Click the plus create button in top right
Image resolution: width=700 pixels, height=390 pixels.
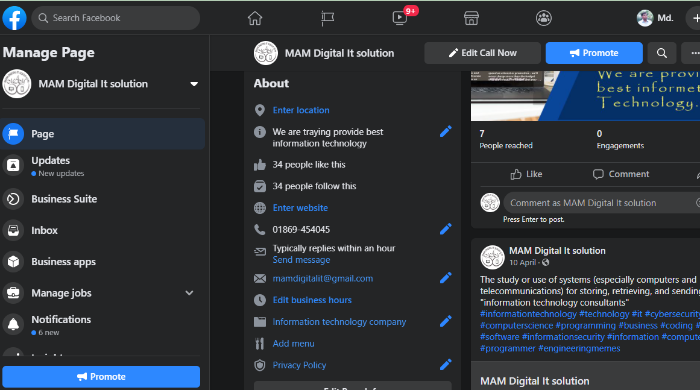coord(695,18)
